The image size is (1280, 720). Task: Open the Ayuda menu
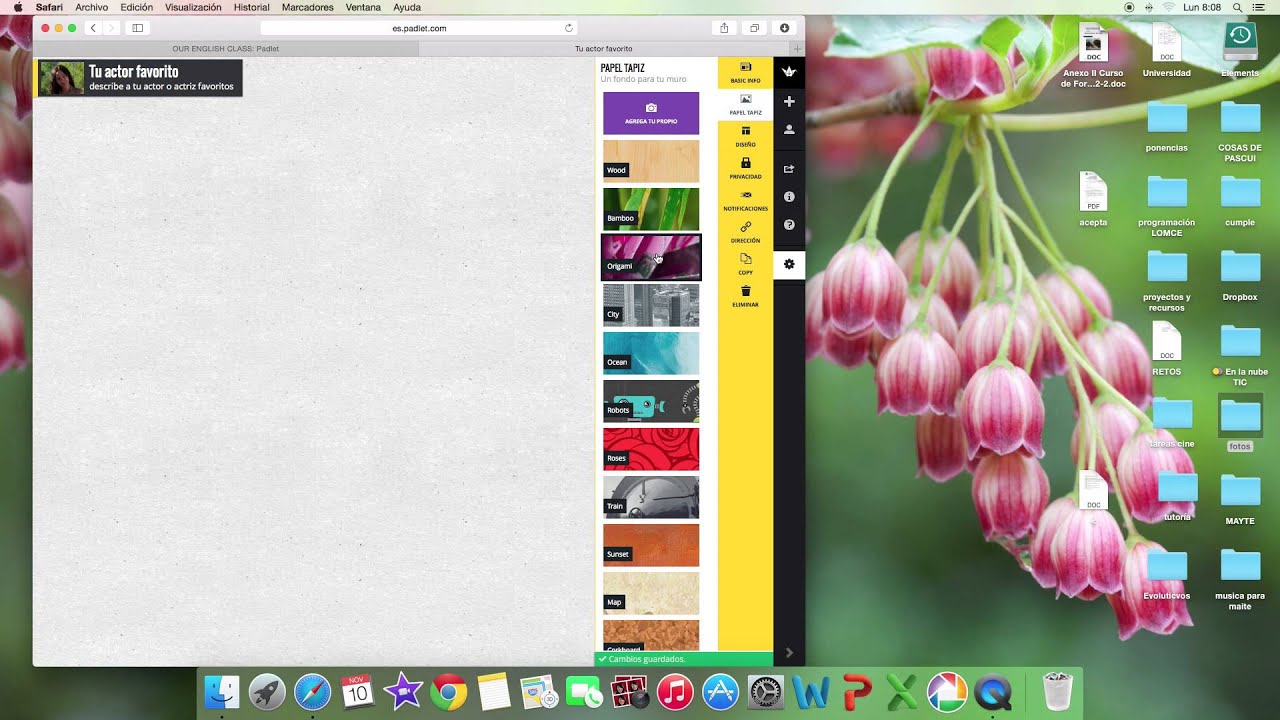tap(407, 7)
